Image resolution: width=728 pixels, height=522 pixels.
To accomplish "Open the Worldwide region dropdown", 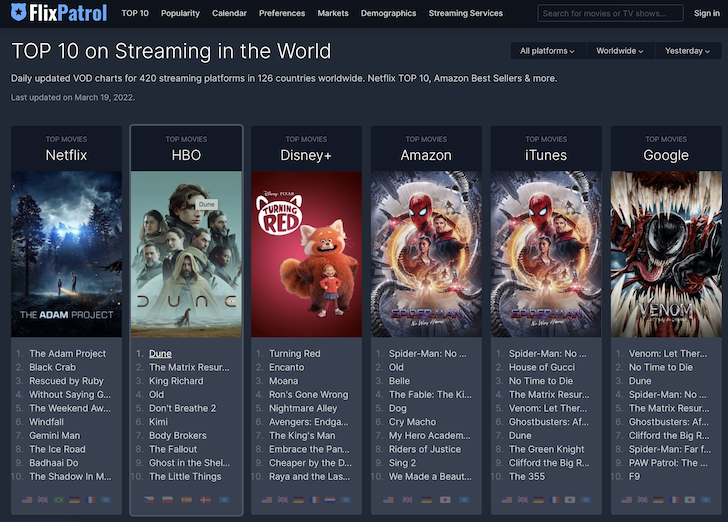I will 620,51.
